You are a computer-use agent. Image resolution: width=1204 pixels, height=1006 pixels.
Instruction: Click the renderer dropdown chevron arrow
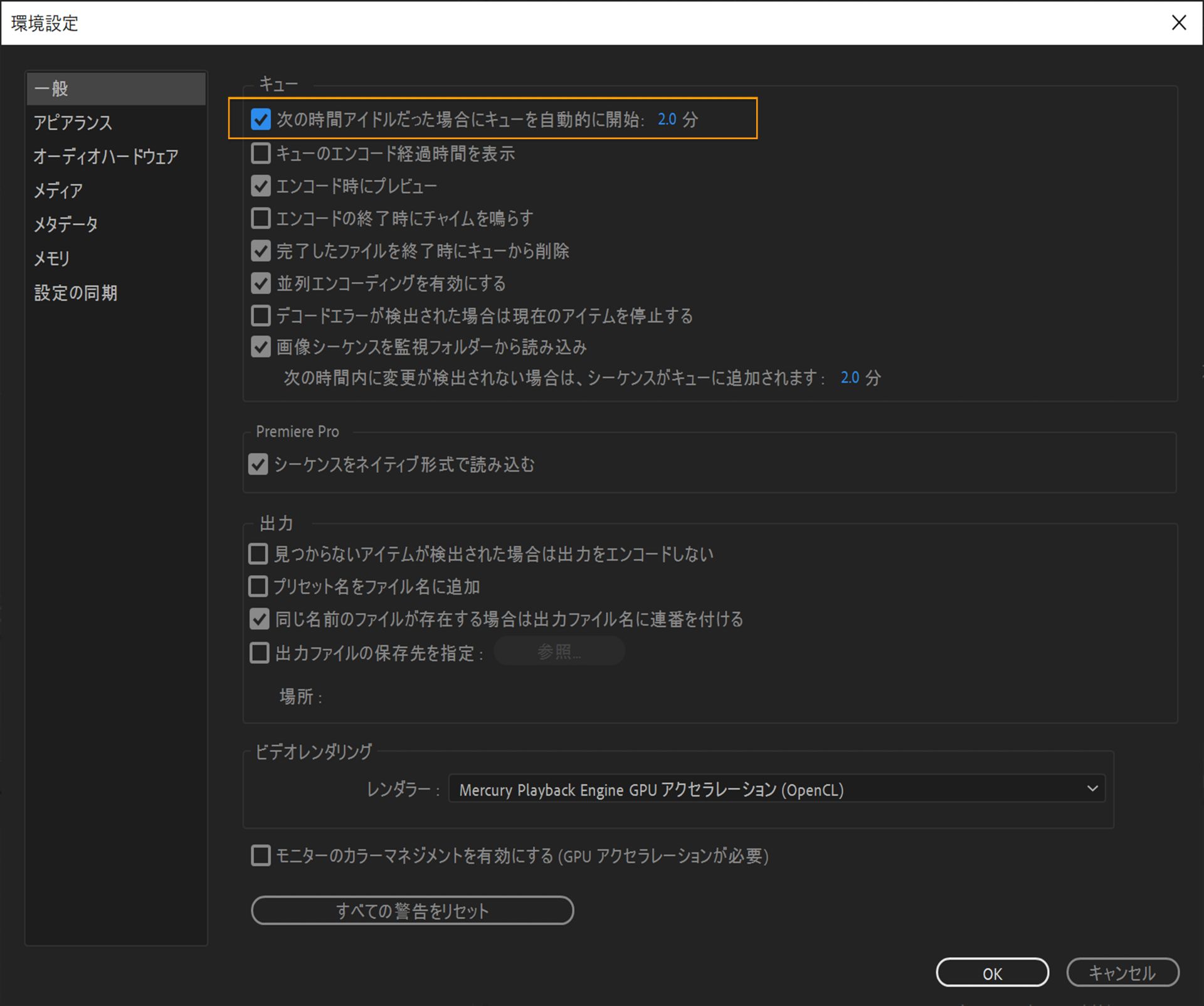pos(1092,789)
